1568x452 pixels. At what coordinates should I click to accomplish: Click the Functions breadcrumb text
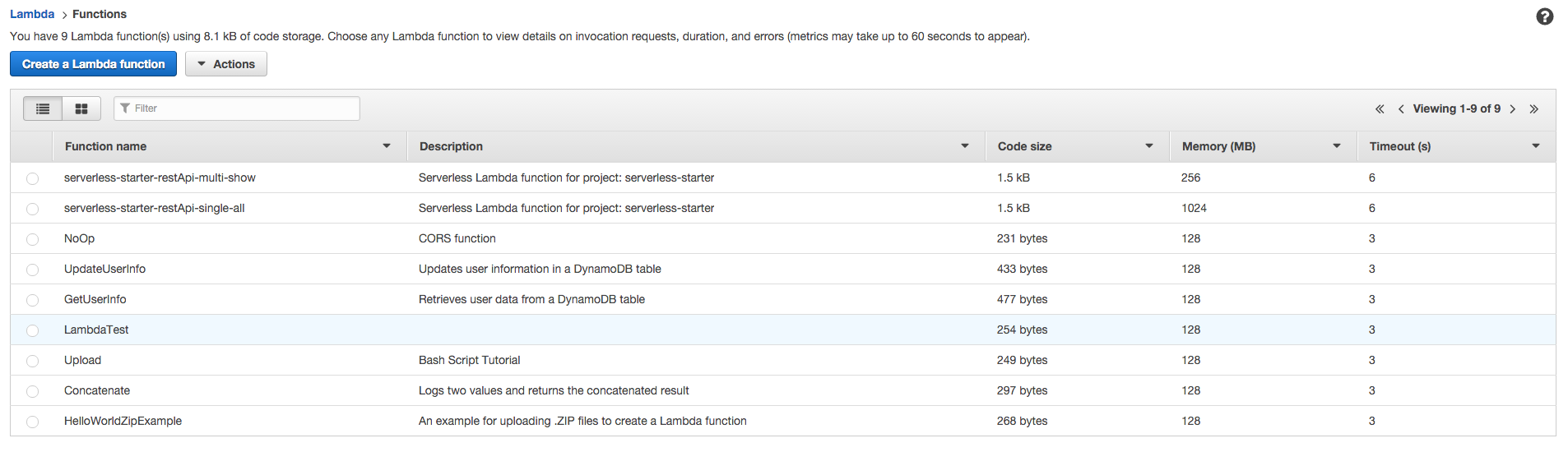100,14
